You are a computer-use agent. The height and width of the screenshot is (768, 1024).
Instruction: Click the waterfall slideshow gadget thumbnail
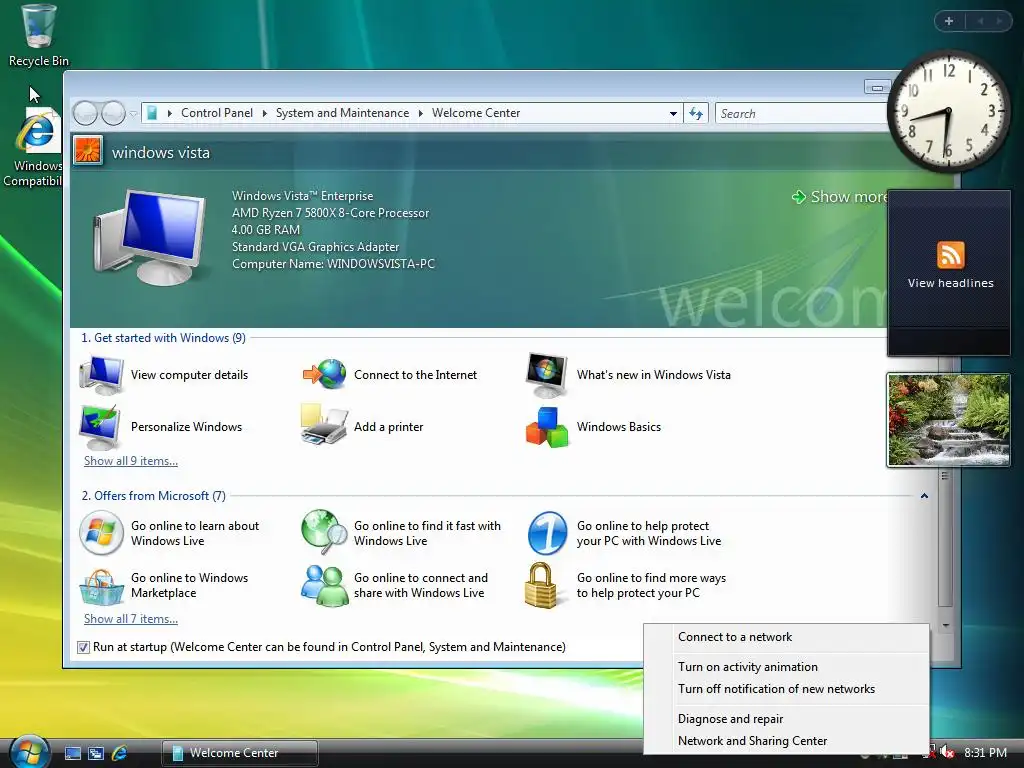(949, 420)
